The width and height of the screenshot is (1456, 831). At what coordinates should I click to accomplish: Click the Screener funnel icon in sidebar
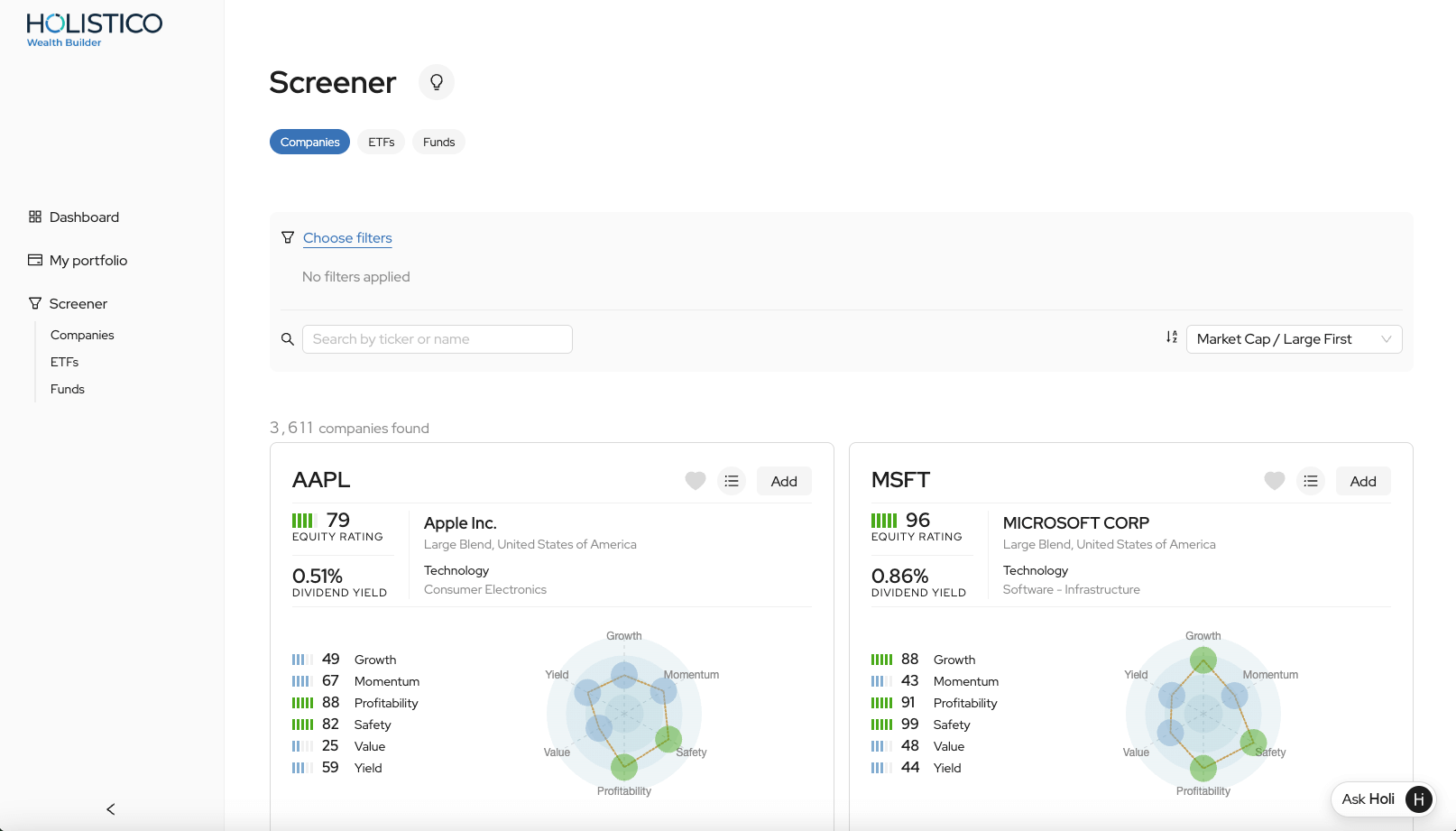(x=35, y=303)
